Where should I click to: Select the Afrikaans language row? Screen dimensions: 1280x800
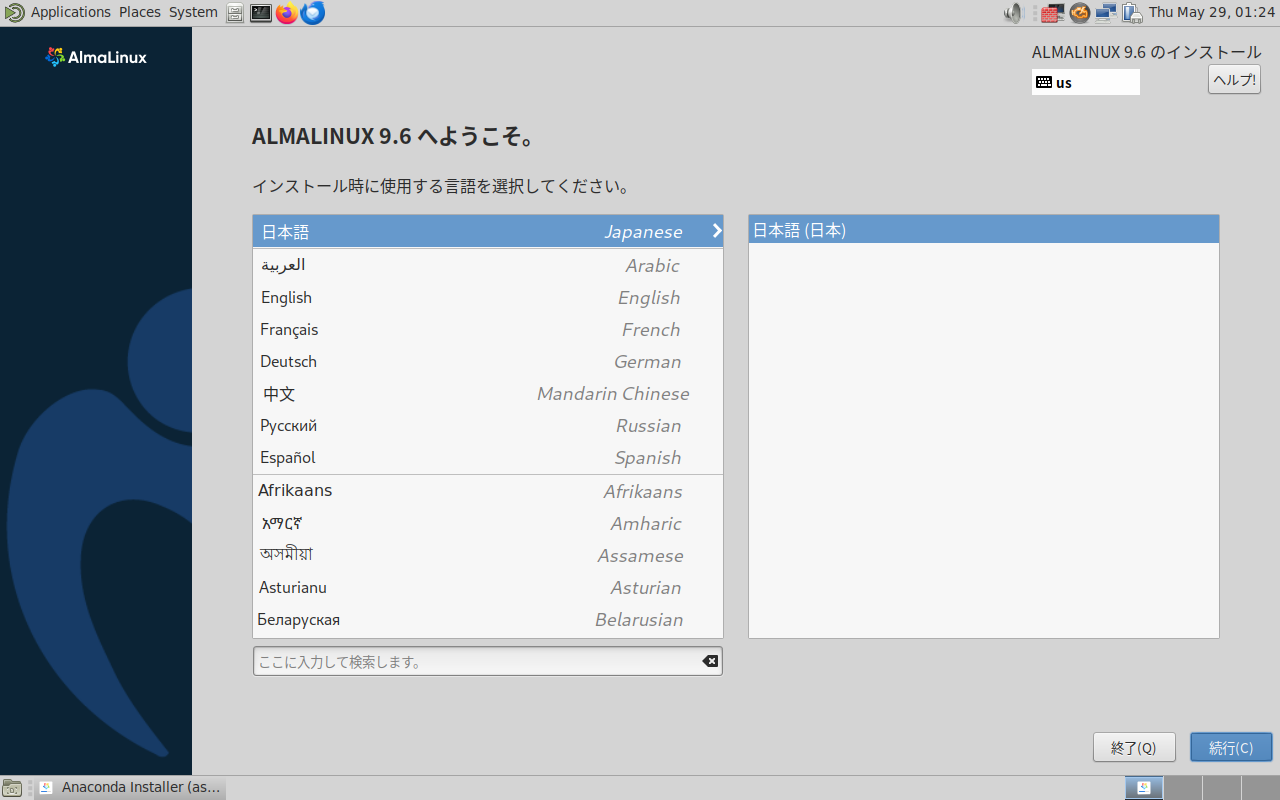[x=488, y=491]
